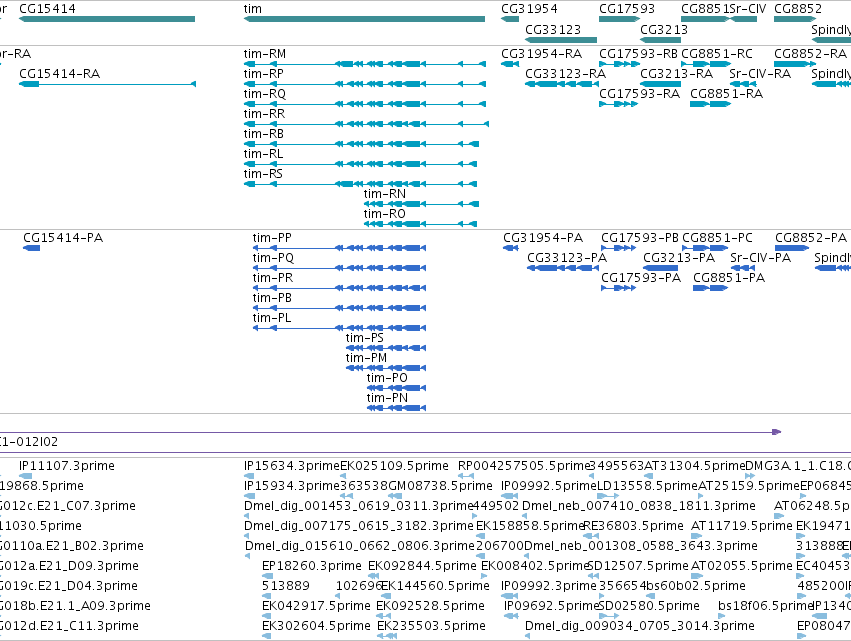
Task: Select protein CG8852-PA
Action: [x=792, y=248]
